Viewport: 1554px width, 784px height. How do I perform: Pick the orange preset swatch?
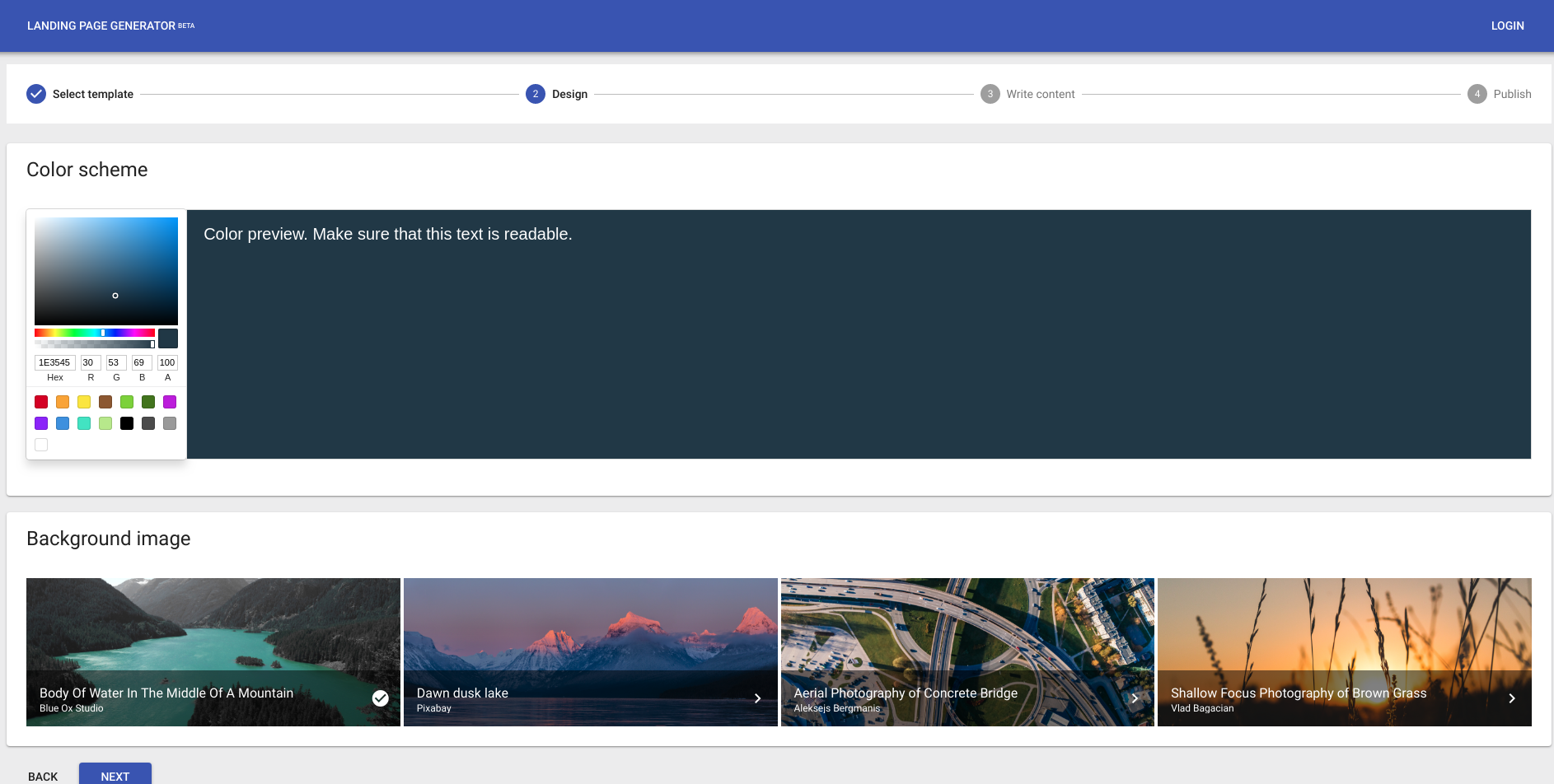(x=63, y=402)
